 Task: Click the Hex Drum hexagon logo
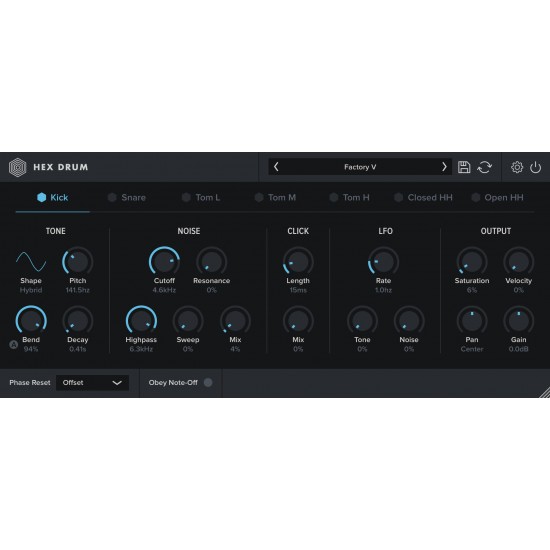(x=18, y=167)
